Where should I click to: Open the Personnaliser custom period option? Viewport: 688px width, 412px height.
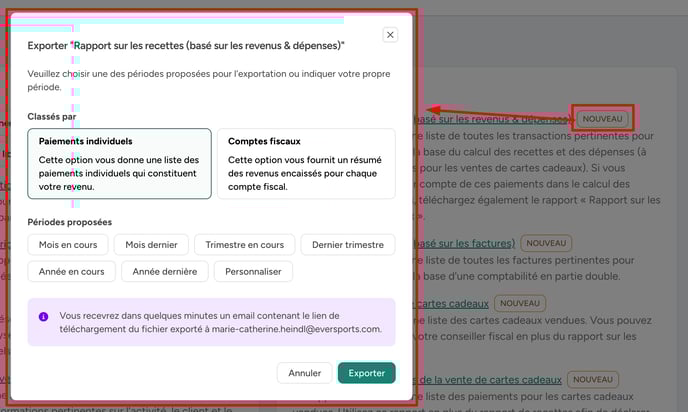click(x=253, y=272)
